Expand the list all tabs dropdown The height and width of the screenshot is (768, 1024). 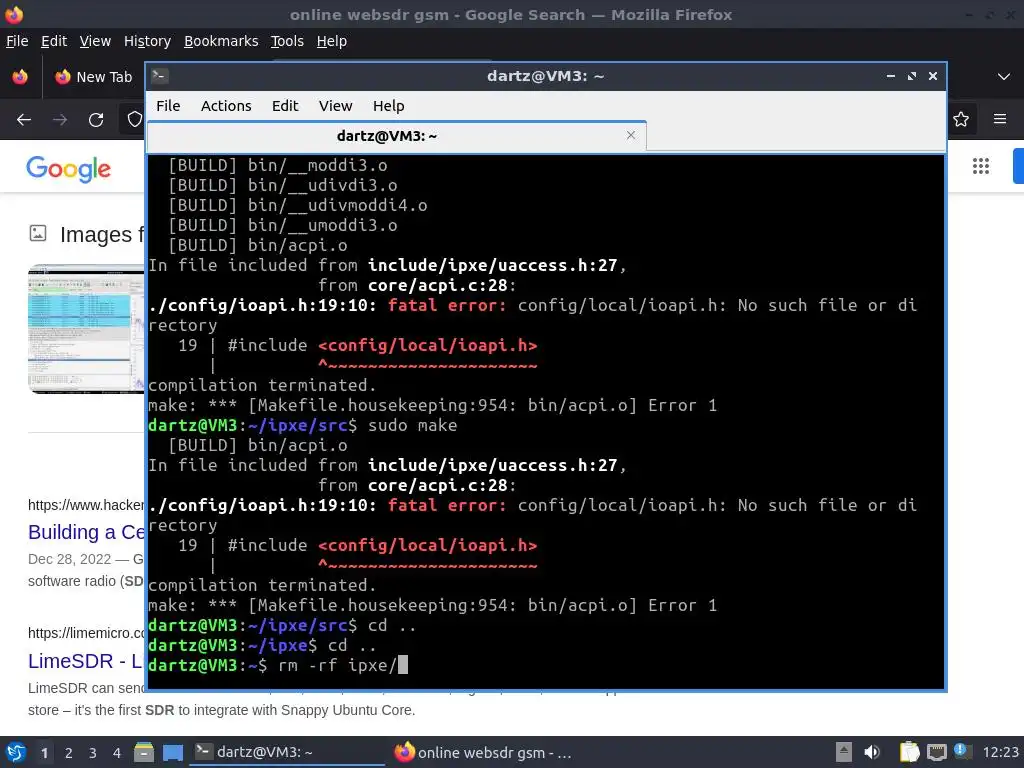click(1004, 76)
